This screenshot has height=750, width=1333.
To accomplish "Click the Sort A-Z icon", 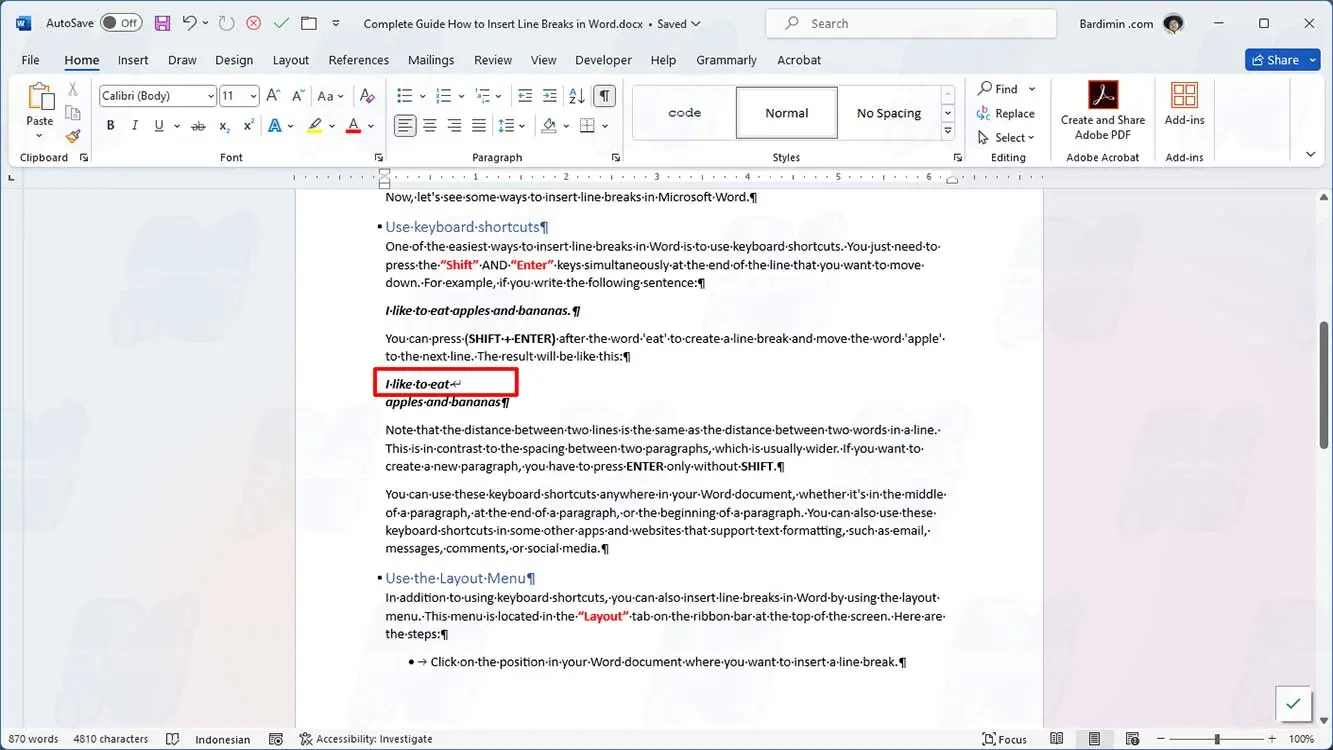I will (x=577, y=96).
